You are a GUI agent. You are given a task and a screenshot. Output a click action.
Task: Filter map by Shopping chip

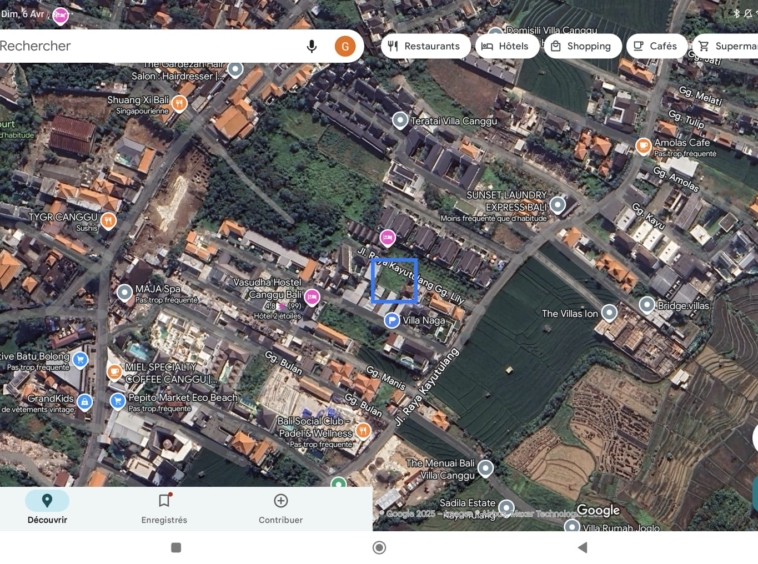click(581, 46)
